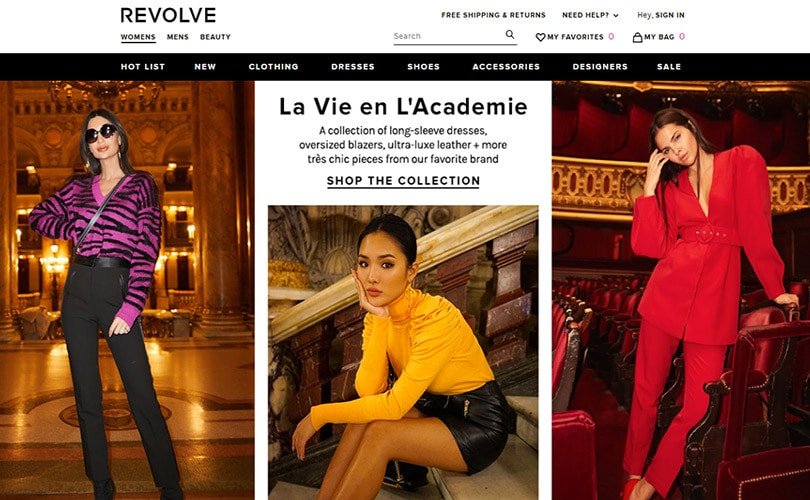This screenshot has width=810, height=500.
Task: Open the Dresses menu
Action: click(x=353, y=67)
